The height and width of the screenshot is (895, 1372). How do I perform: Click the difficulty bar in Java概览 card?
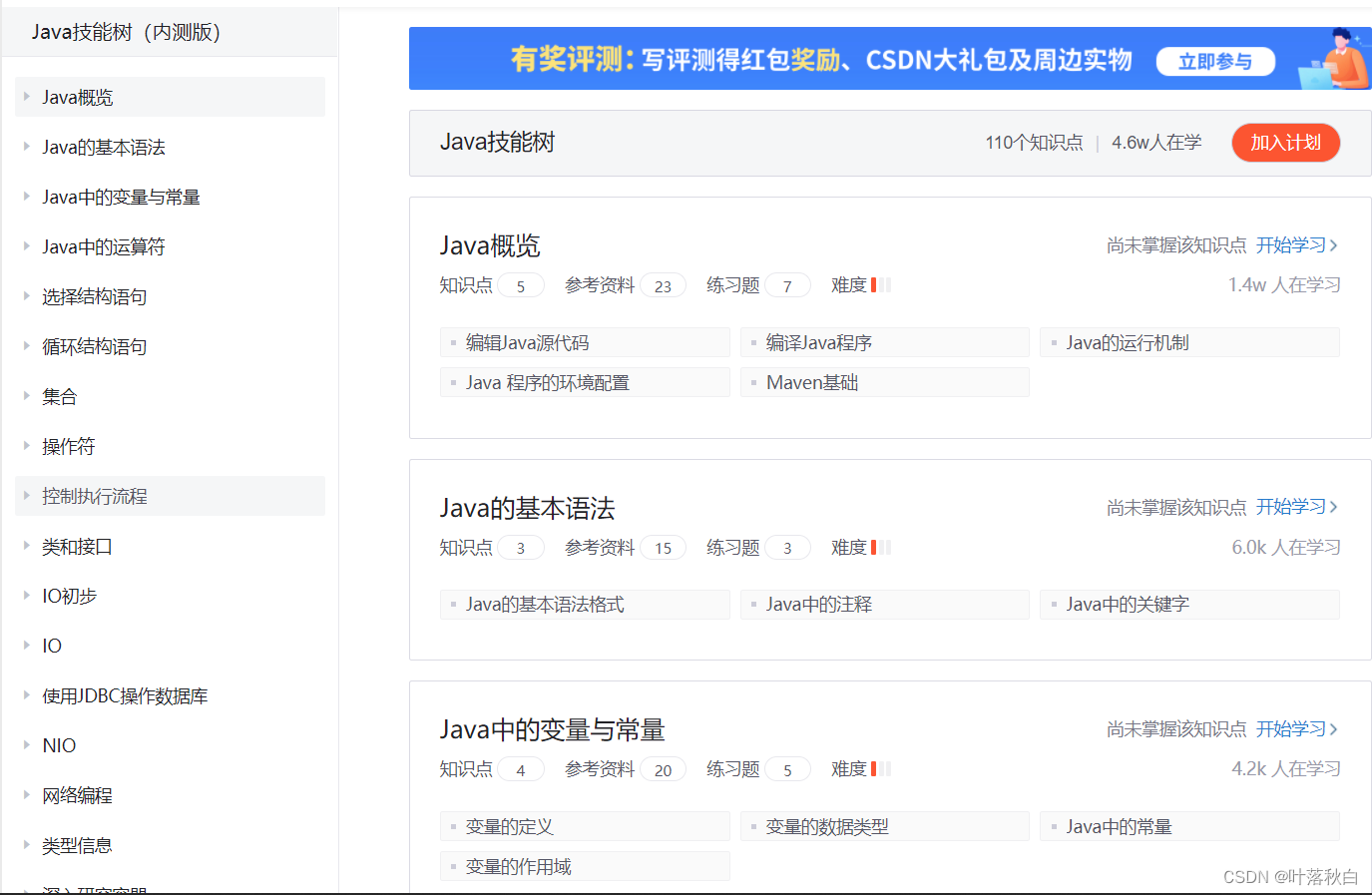881,285
